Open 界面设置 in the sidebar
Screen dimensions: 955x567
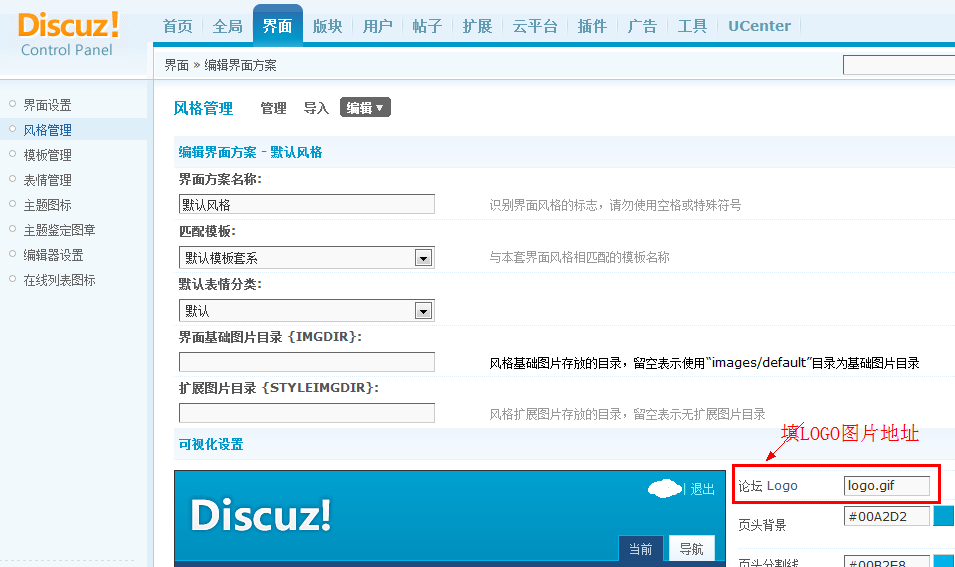48,105
